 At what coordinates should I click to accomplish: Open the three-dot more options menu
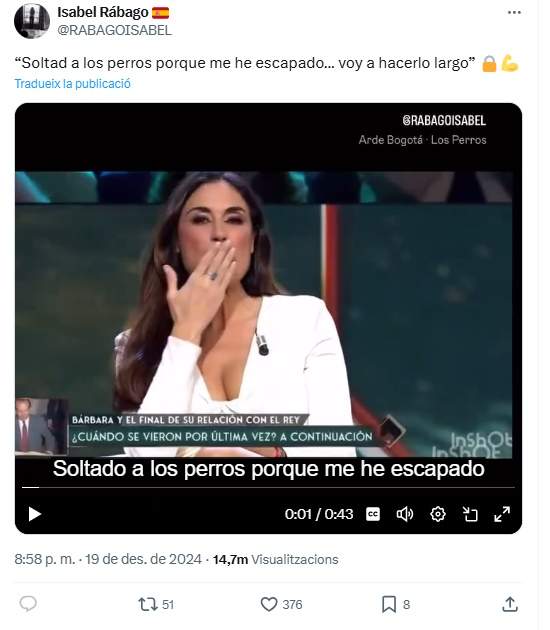pos(514,12)
